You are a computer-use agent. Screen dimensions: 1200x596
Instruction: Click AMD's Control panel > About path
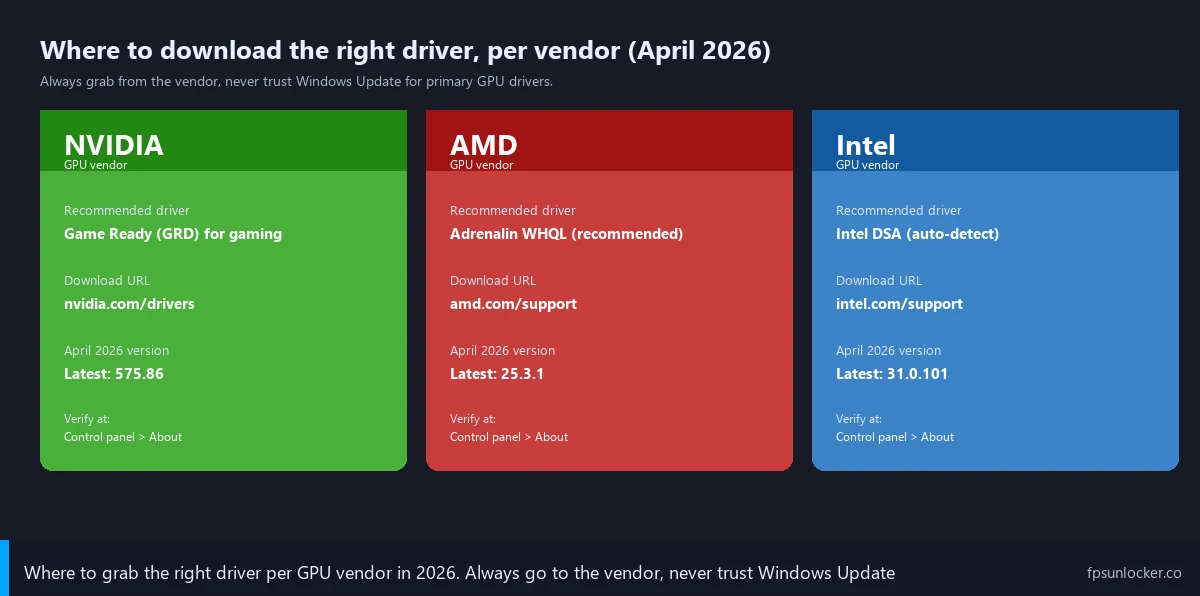click(509, 437)
